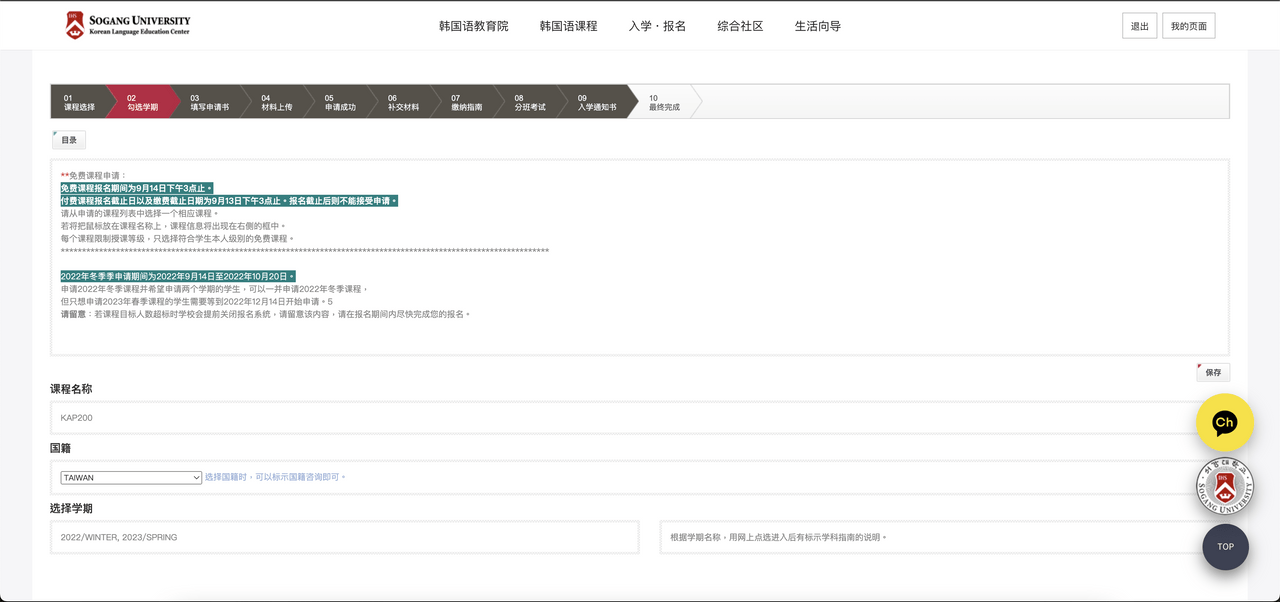Jump to step 07 缴纳指南
Image resolution: width=1280 pixels, height=602 pixels.
click(466, 102)
